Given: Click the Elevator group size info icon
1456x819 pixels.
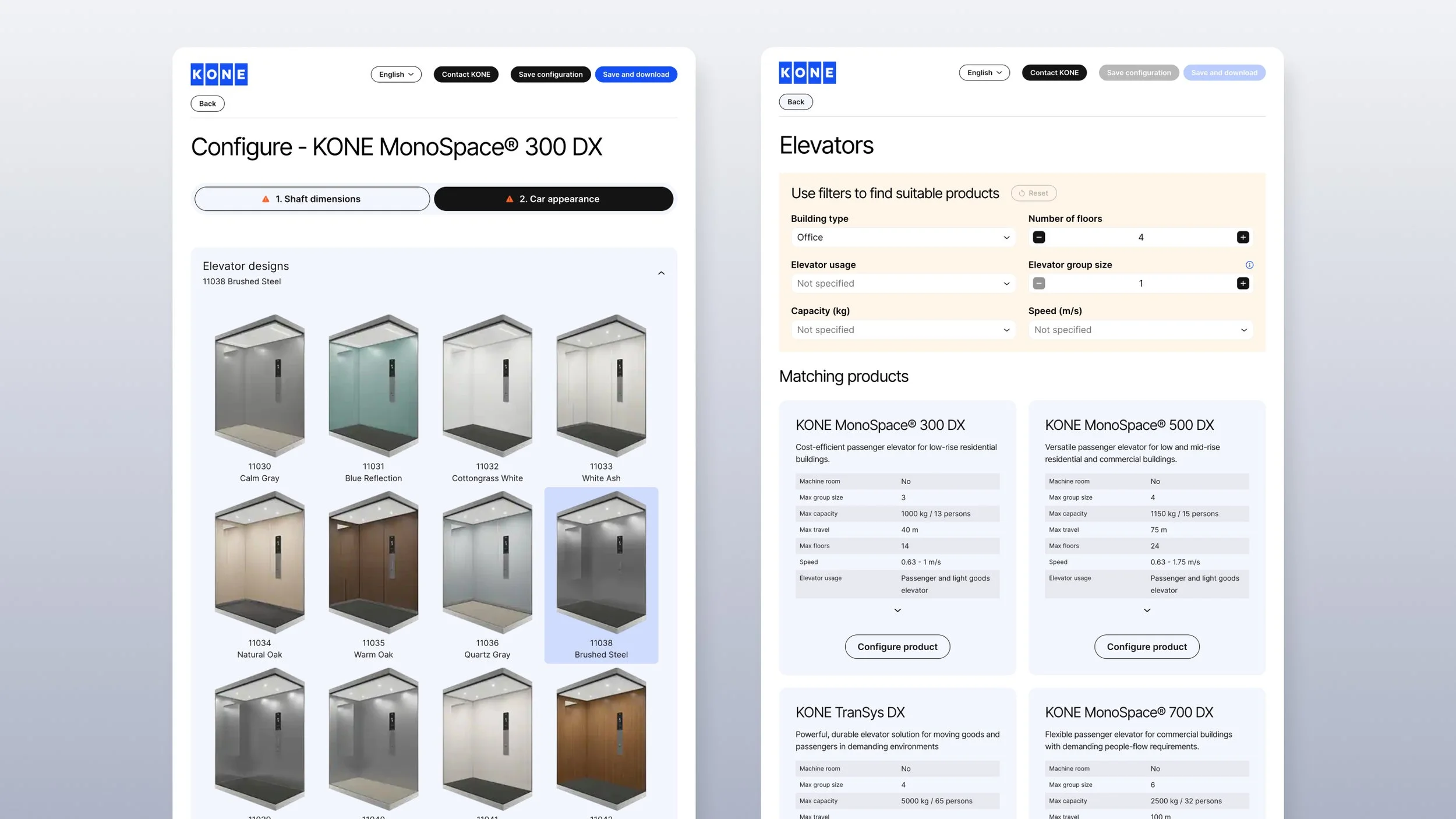Looking at the screenshot, I should click(1249, 265).
